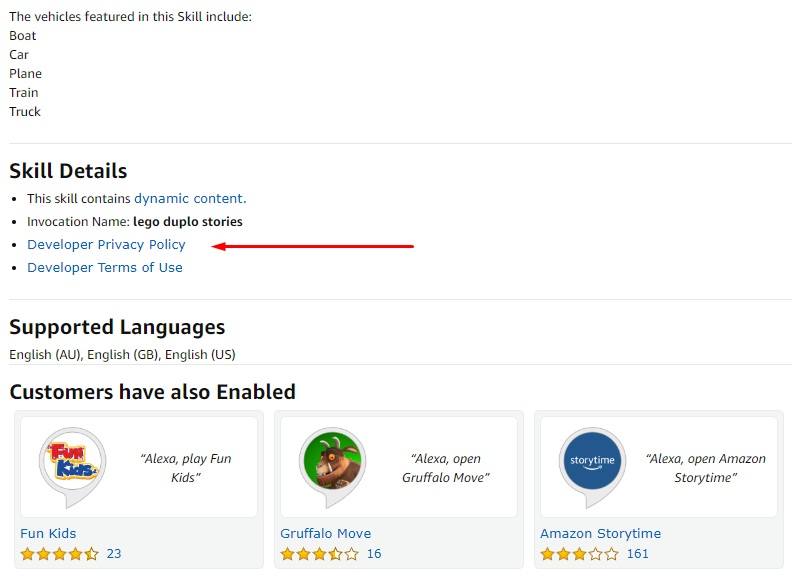Click the "Car" vehicle entry
The width and height of the screenshot is (792, 585).
point(19,55)
